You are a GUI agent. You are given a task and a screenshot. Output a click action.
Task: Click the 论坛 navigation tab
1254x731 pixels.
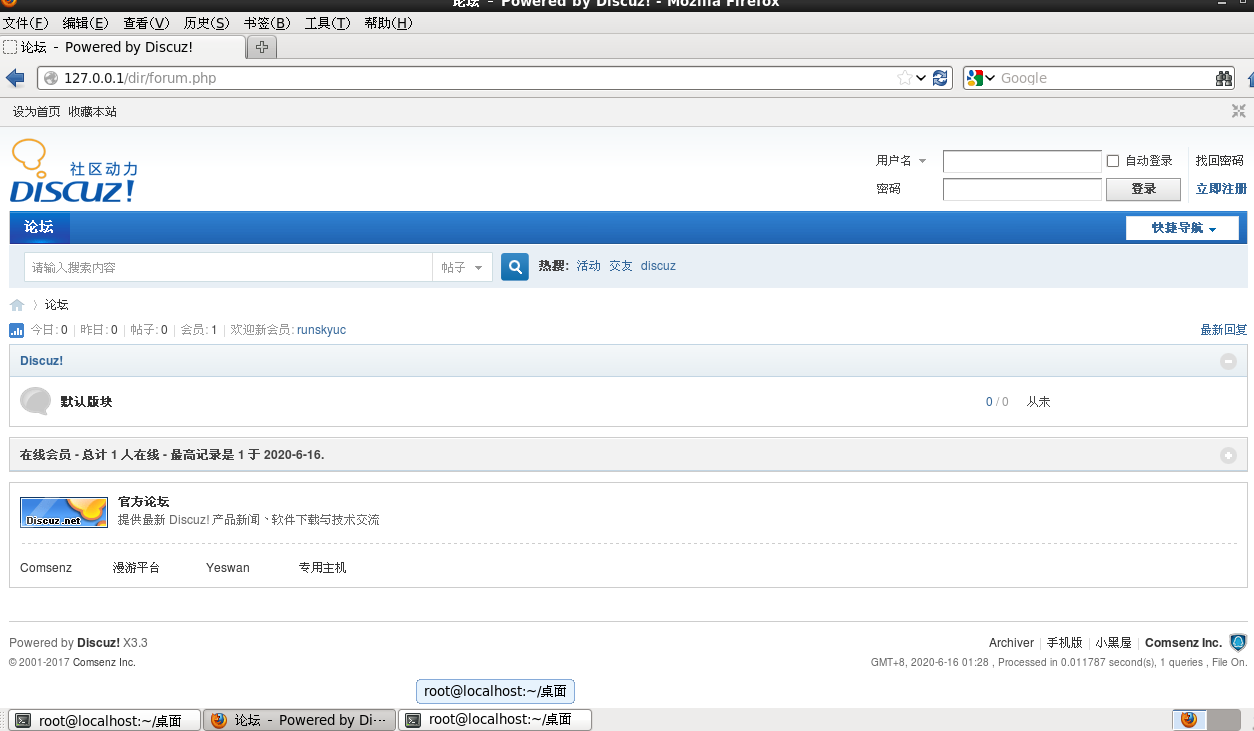pos(39,227)
